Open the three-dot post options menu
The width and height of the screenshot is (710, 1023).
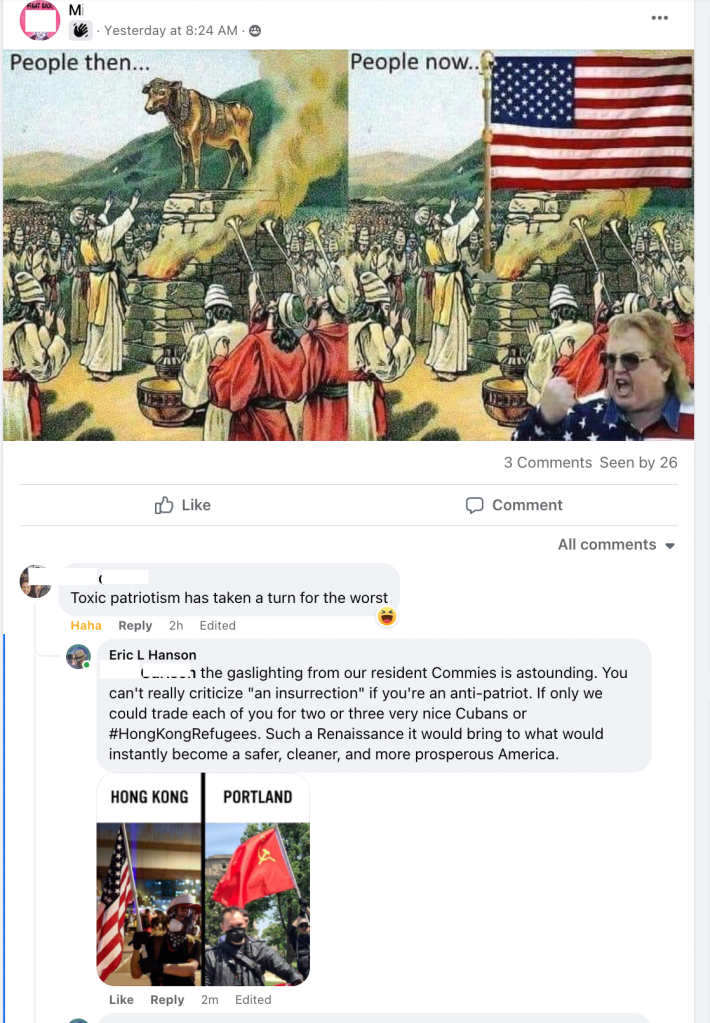click(x=659, y=18)
